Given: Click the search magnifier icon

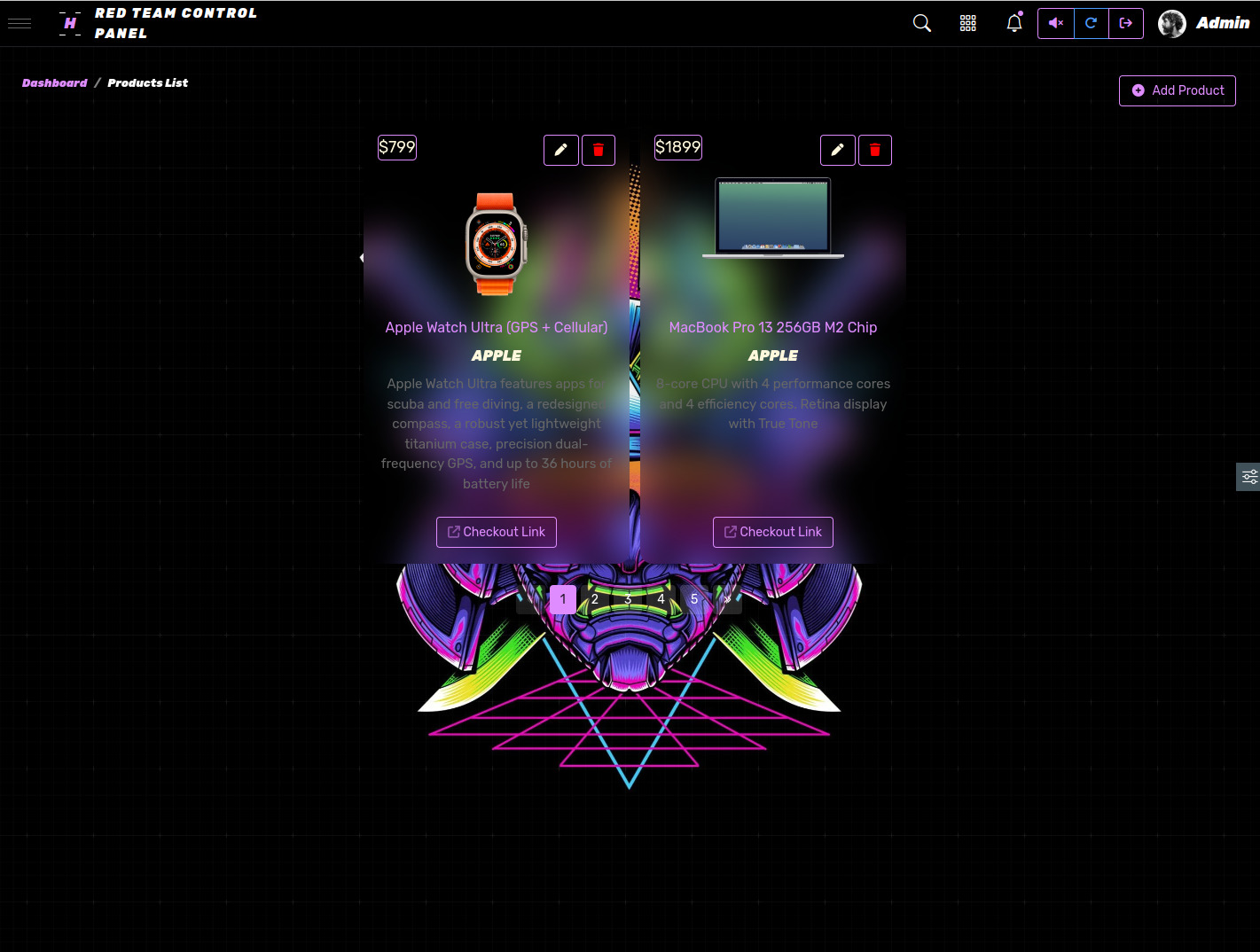Looking at the screenshot, I should pyautogui.click(x=922, y=23).
